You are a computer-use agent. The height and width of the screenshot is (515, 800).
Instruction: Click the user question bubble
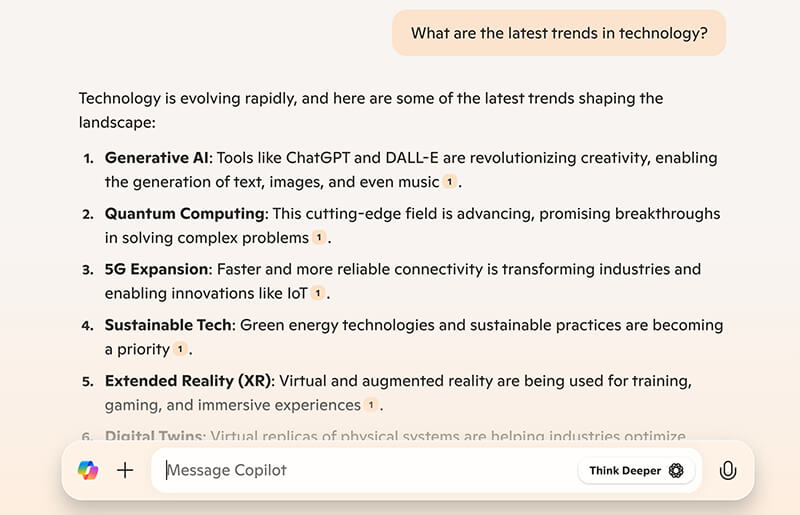click(559, 33)
